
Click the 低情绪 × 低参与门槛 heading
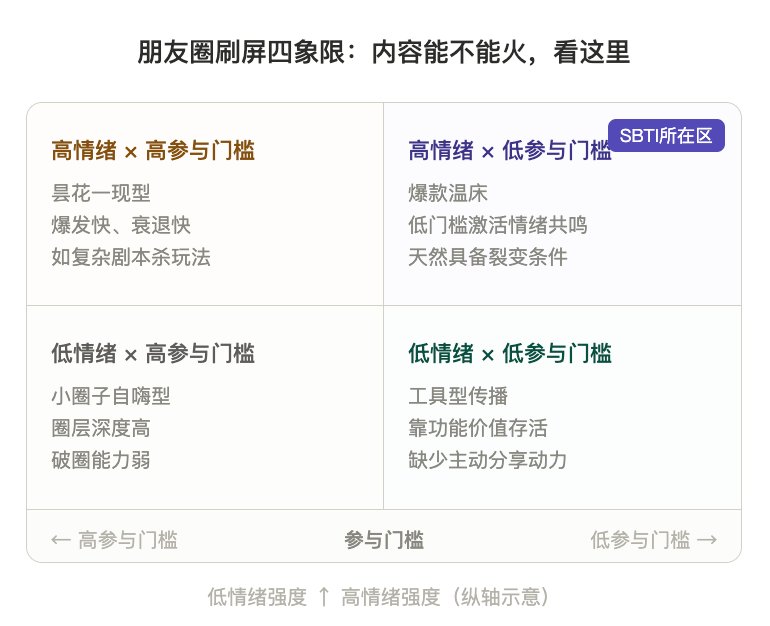[510, 353]
